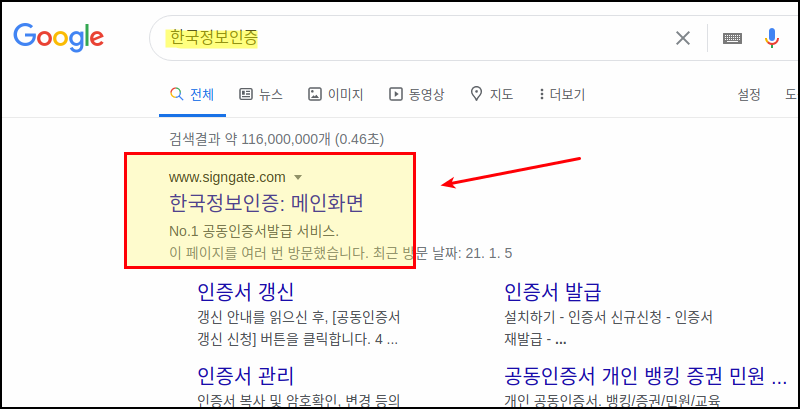Open the on-screen keyboard input tool

click(732, 38)
